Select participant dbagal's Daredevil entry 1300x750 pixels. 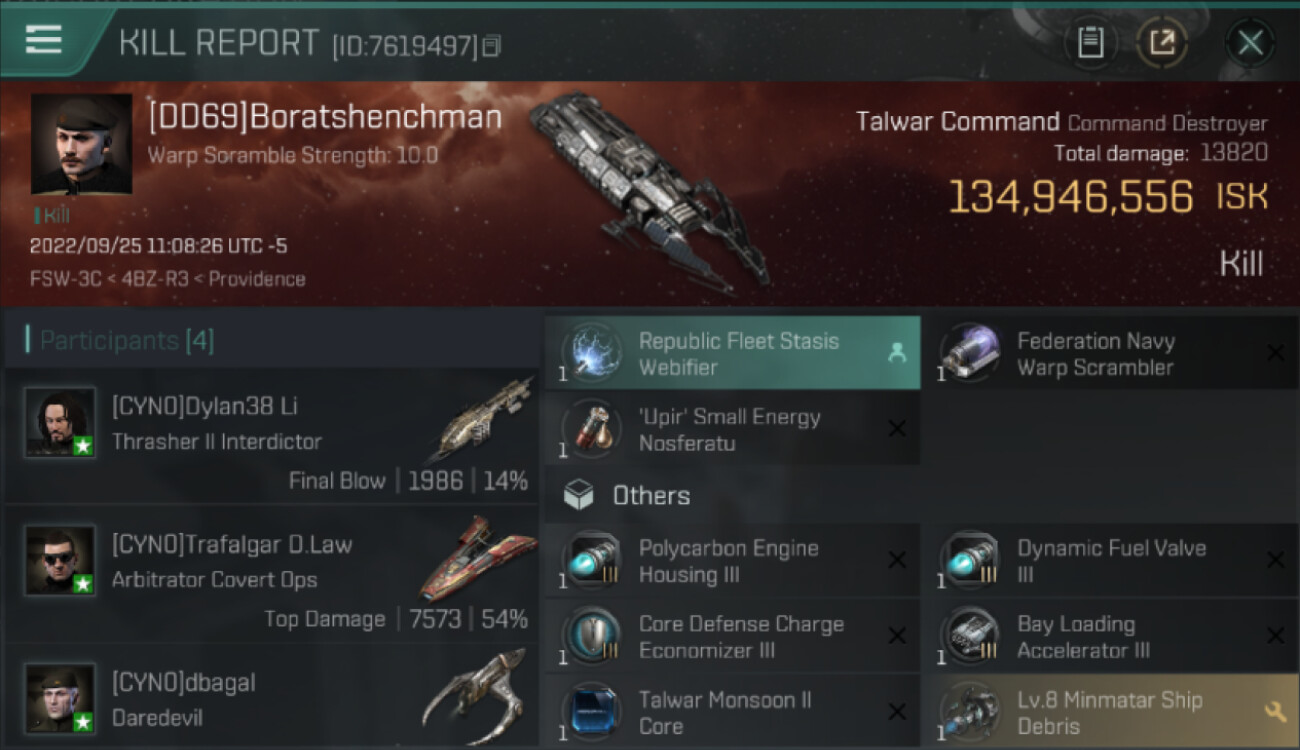(272, 697)
